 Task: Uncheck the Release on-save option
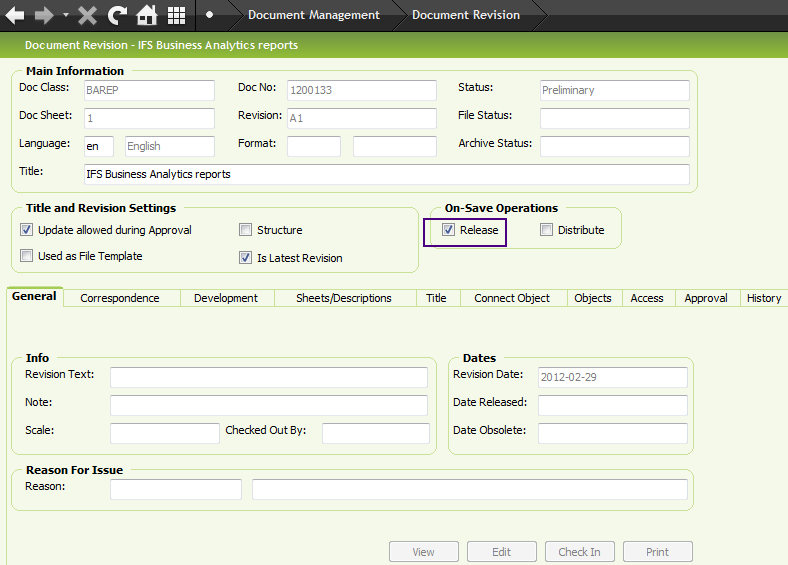[x=448, y=230]
